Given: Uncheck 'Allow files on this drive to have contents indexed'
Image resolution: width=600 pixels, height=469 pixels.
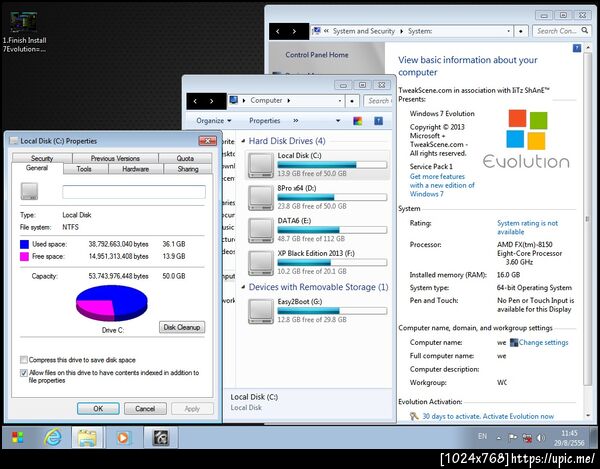Looking at the screenshot, I should pyautogui.click(x=24, y=373).
